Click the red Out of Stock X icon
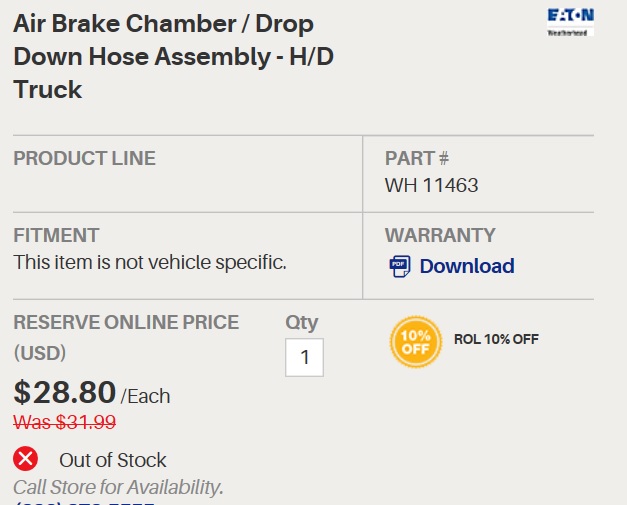This screenshot has width=627, height=505. click(26, 459)
